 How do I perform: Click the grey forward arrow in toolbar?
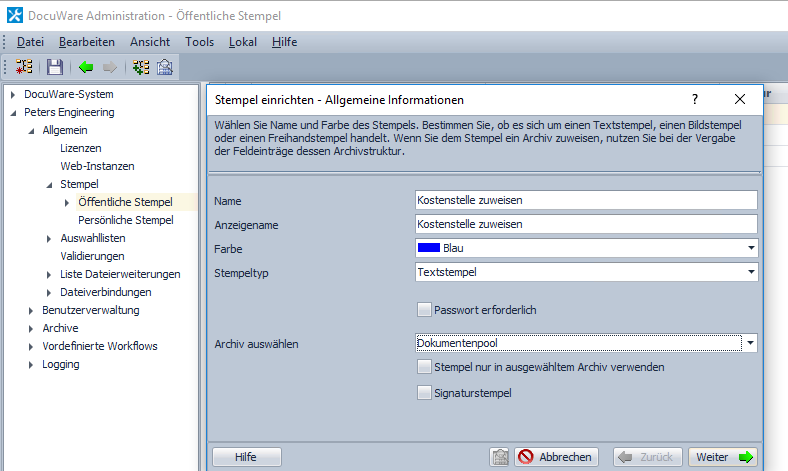110,67
